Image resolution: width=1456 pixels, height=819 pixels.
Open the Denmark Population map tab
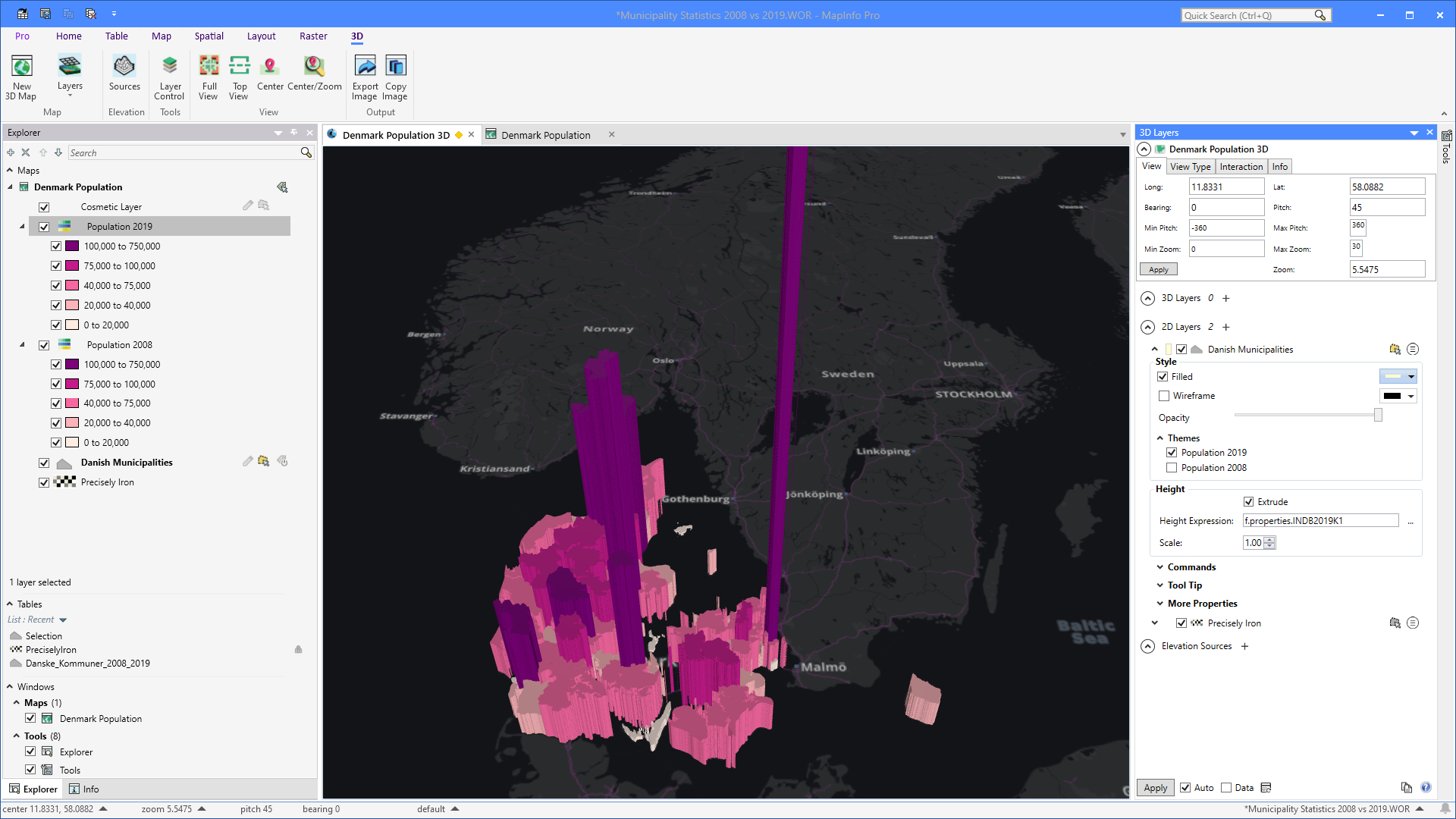pyautogui.click(x=547, y=135)
